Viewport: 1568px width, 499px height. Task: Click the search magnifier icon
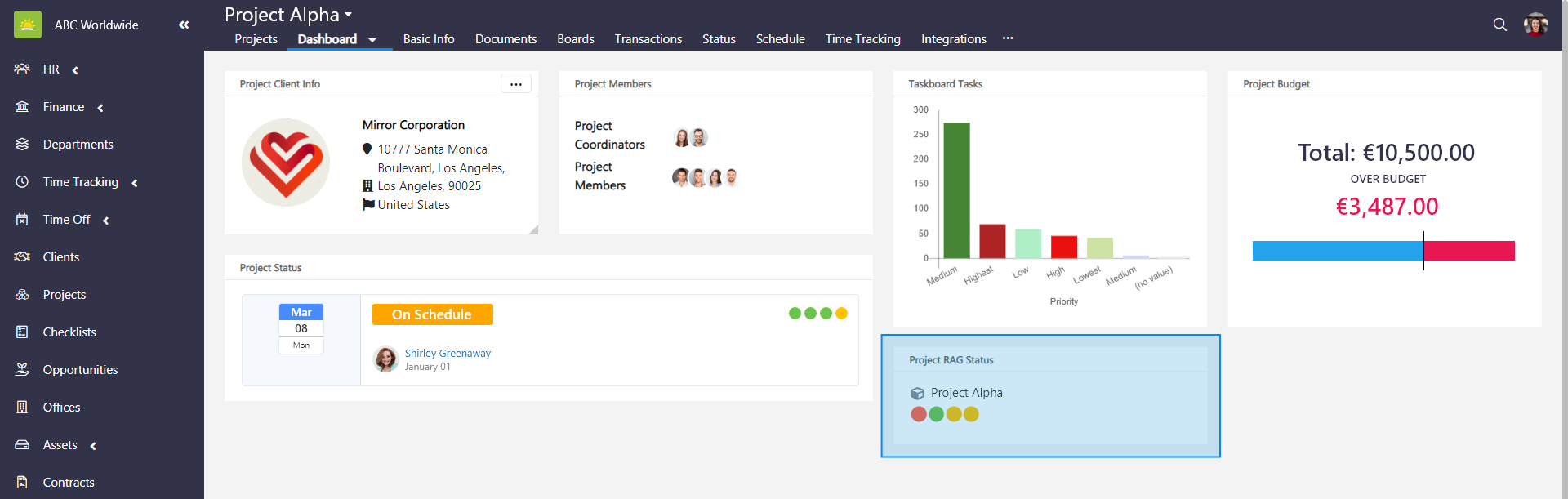tap(1499, 25)
